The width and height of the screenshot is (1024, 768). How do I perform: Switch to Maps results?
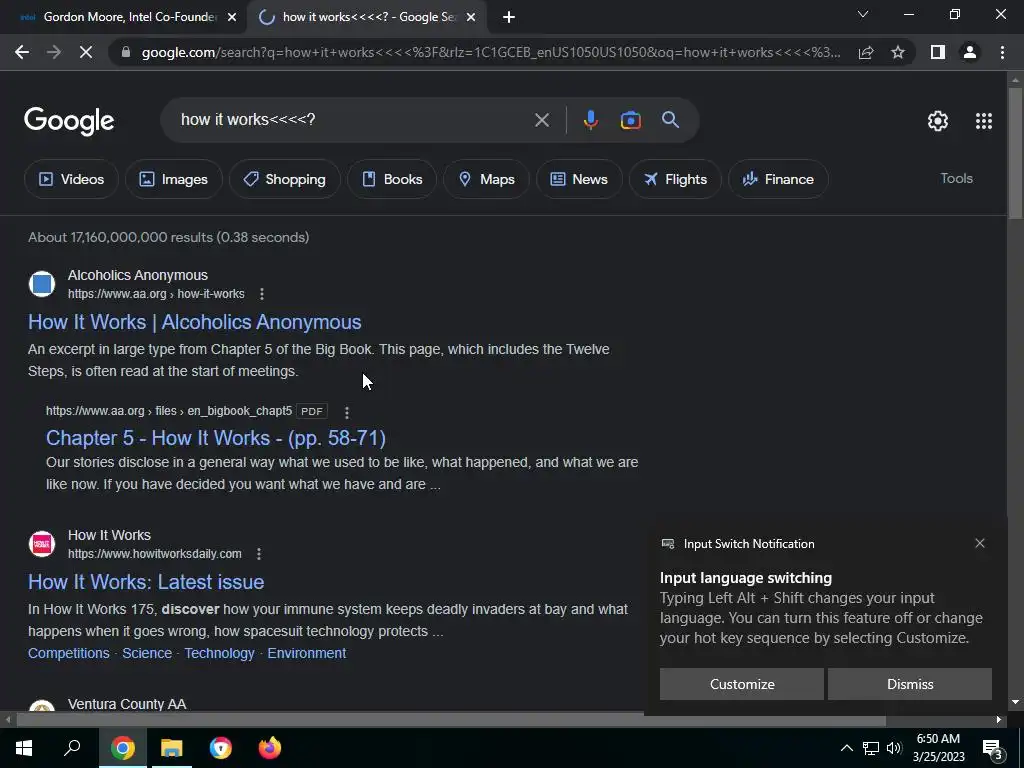(x=487, y=179)
